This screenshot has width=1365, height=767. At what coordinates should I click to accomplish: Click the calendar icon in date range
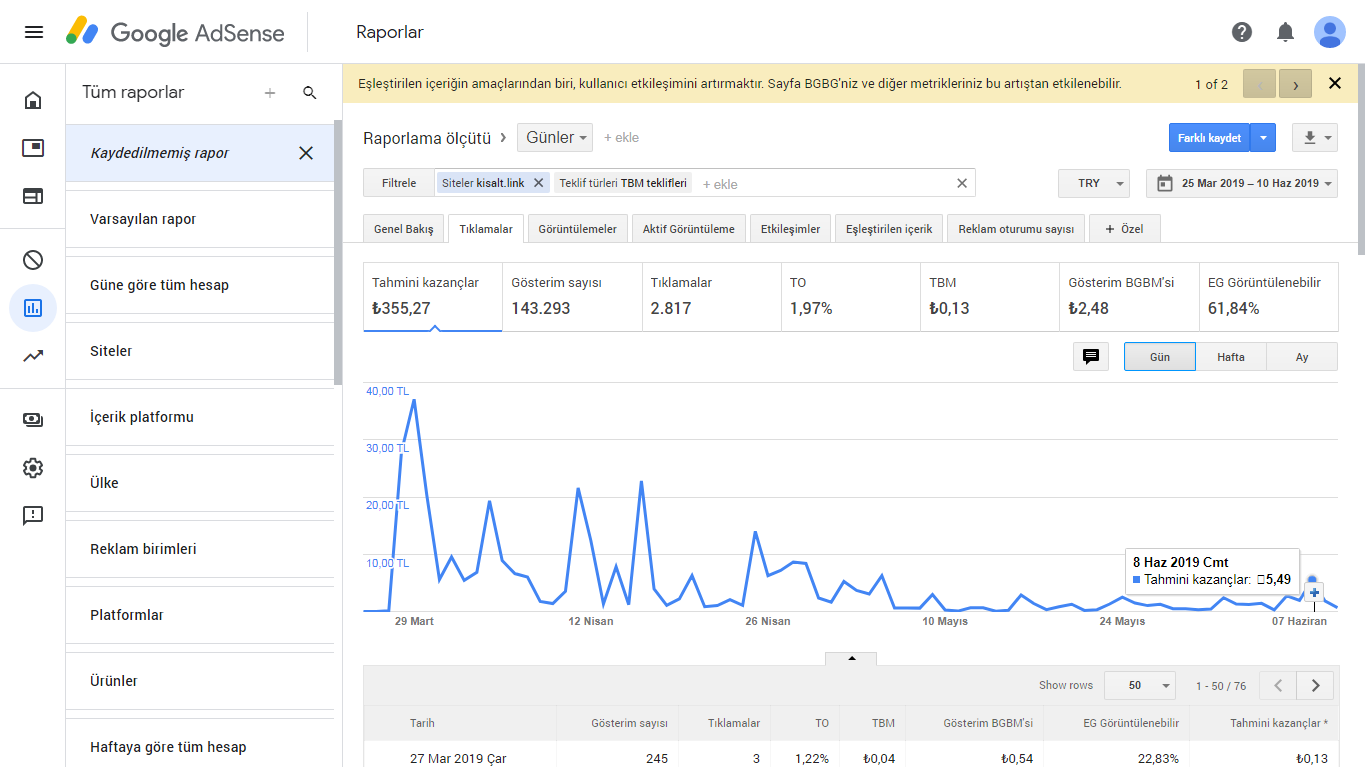pos(1164,183)
